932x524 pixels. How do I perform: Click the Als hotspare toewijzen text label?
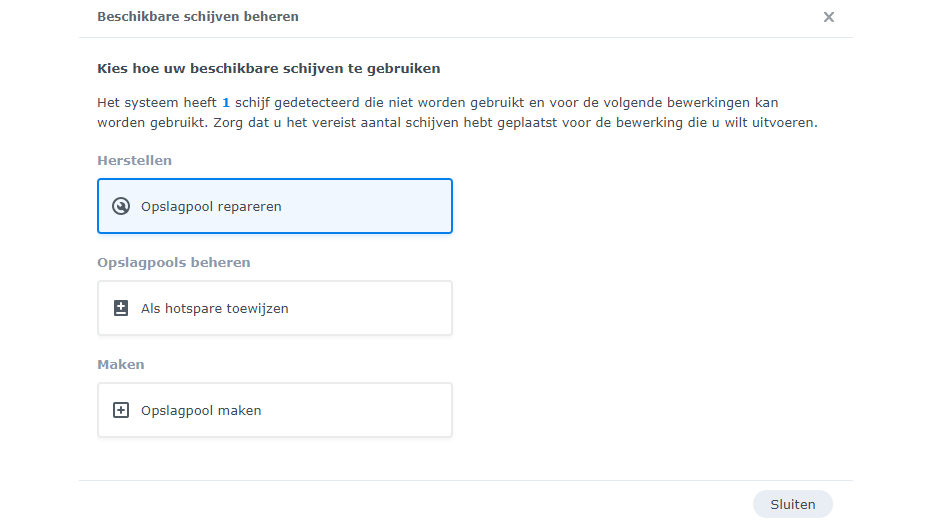(214, 309)
